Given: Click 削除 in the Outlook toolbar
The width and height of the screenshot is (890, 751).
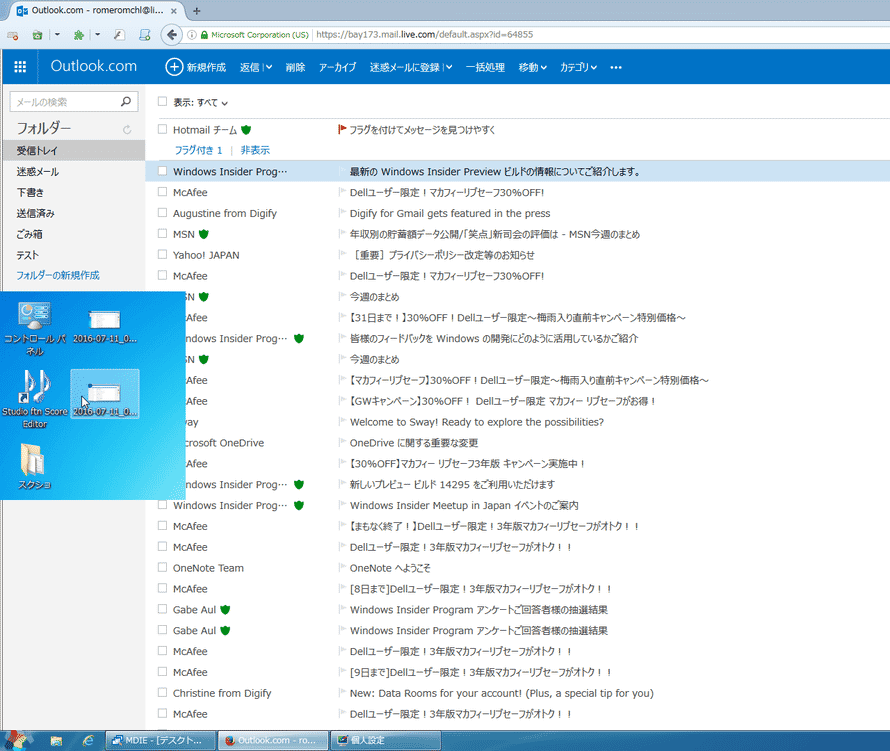Looking at the screenshot, I should 295,68.
